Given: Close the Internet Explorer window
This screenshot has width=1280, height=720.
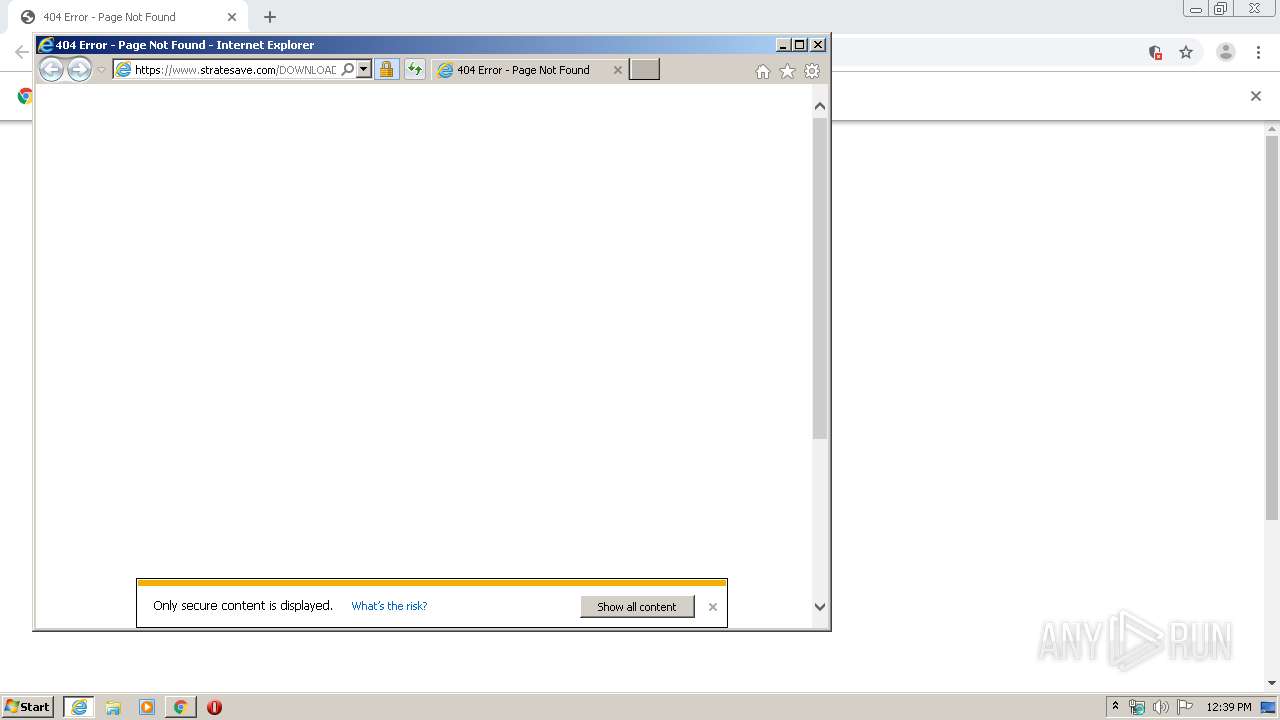Looking at the screenshot, I should [818, 45].
